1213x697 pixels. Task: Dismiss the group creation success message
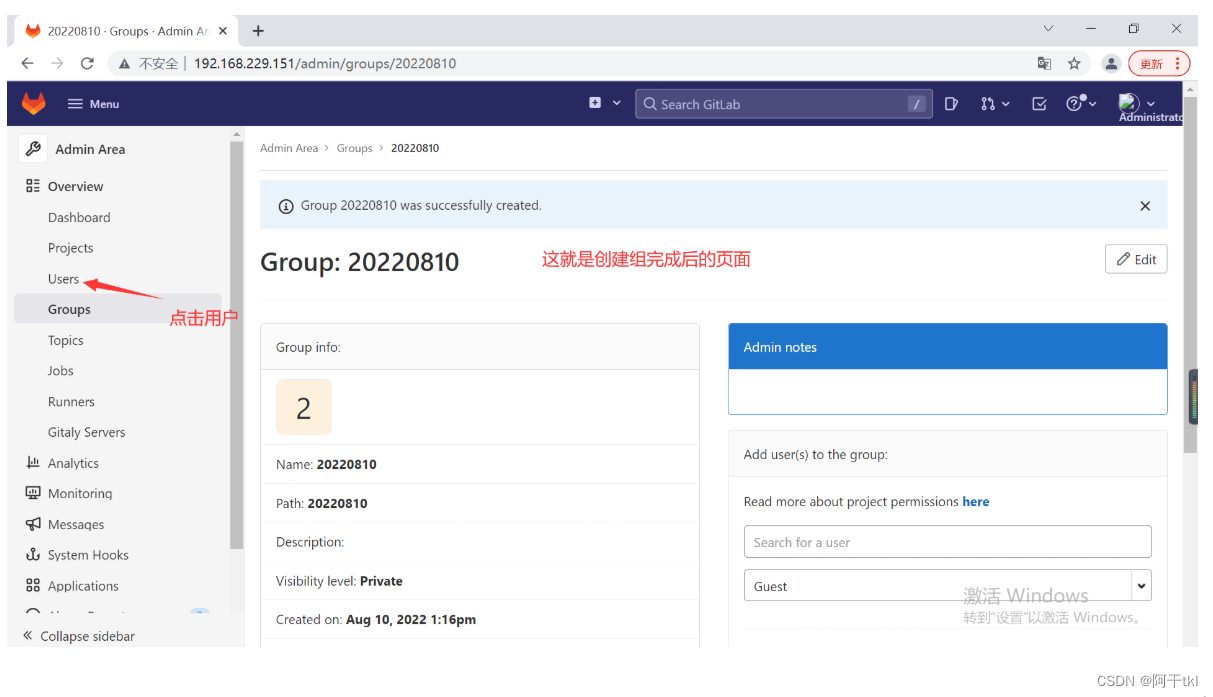click(1145, 206)
